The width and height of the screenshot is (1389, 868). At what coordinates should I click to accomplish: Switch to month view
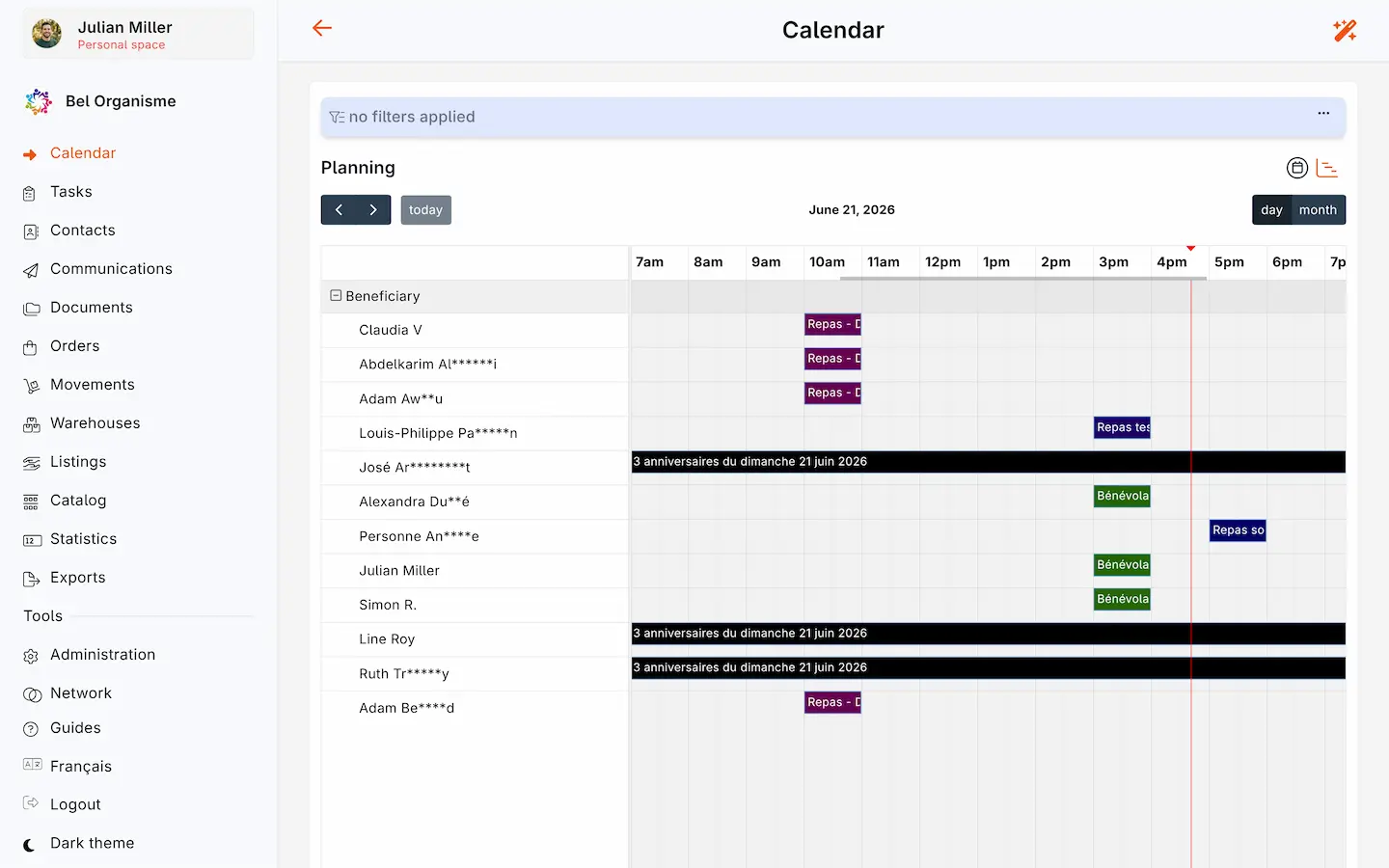click(1318, 209)
